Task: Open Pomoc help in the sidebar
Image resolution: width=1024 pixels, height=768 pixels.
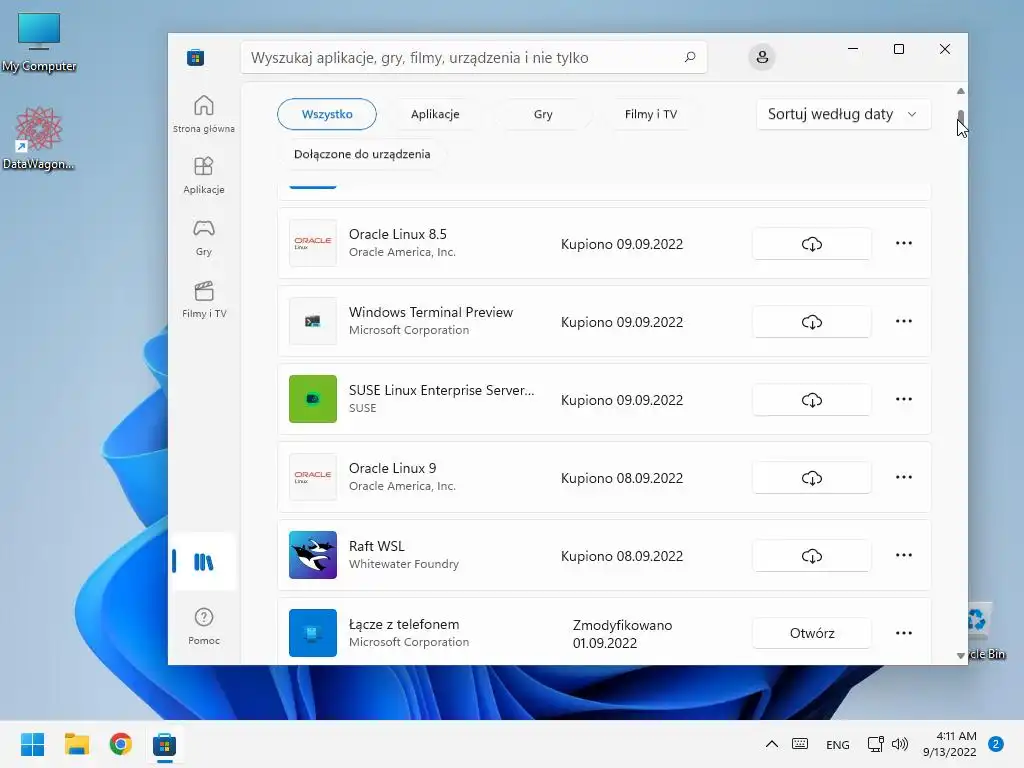Action: [x=204, y=626]
